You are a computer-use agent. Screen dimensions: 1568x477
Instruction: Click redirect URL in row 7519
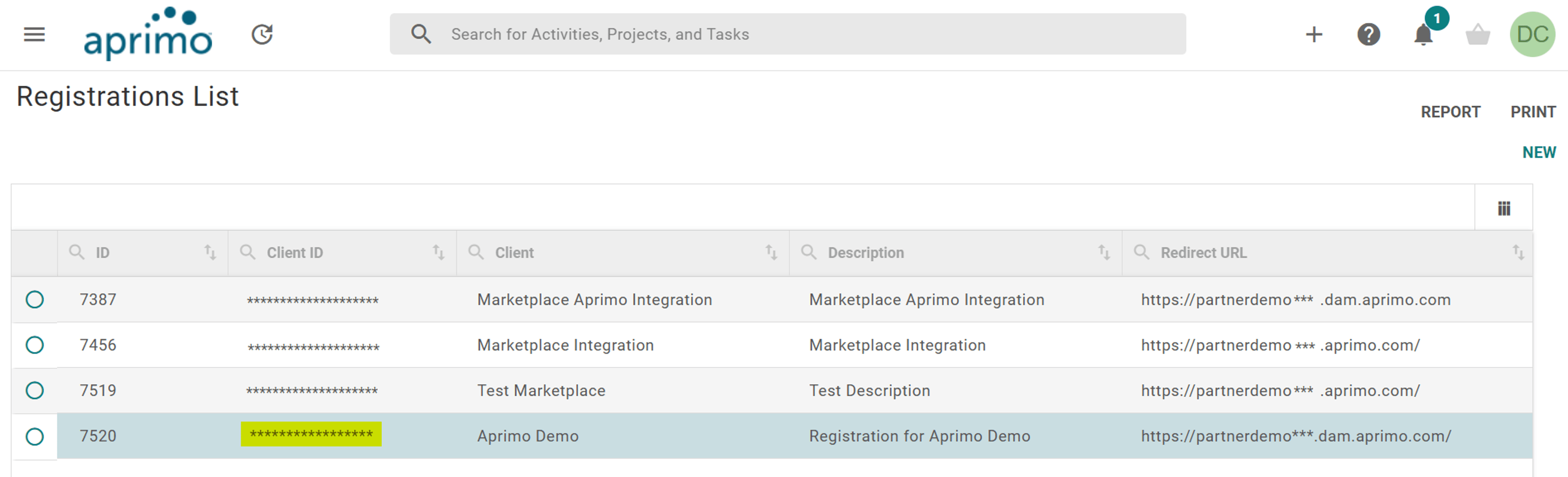(1281, 390)
